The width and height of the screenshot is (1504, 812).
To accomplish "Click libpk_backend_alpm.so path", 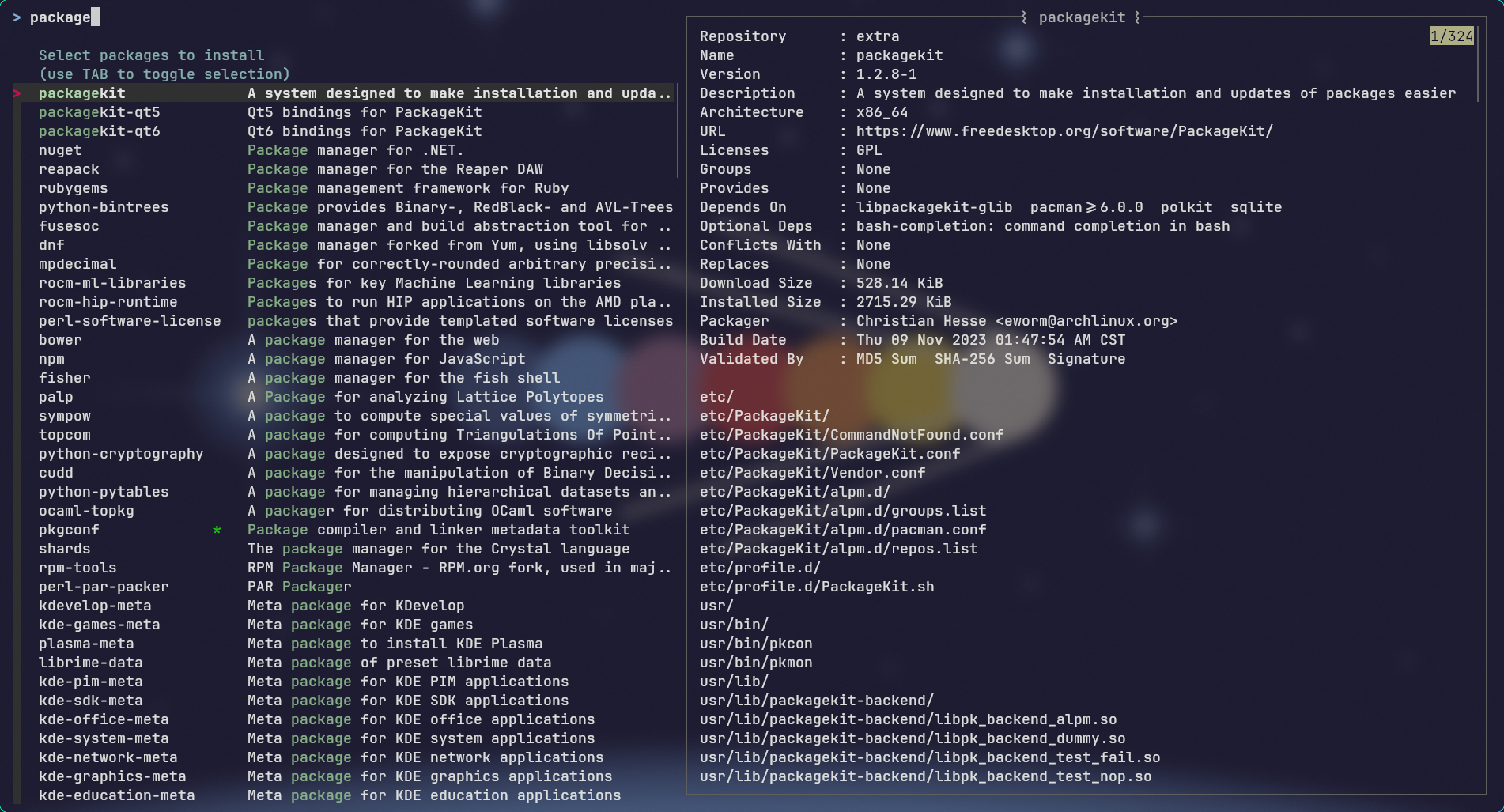I will [x=908, y=719].
